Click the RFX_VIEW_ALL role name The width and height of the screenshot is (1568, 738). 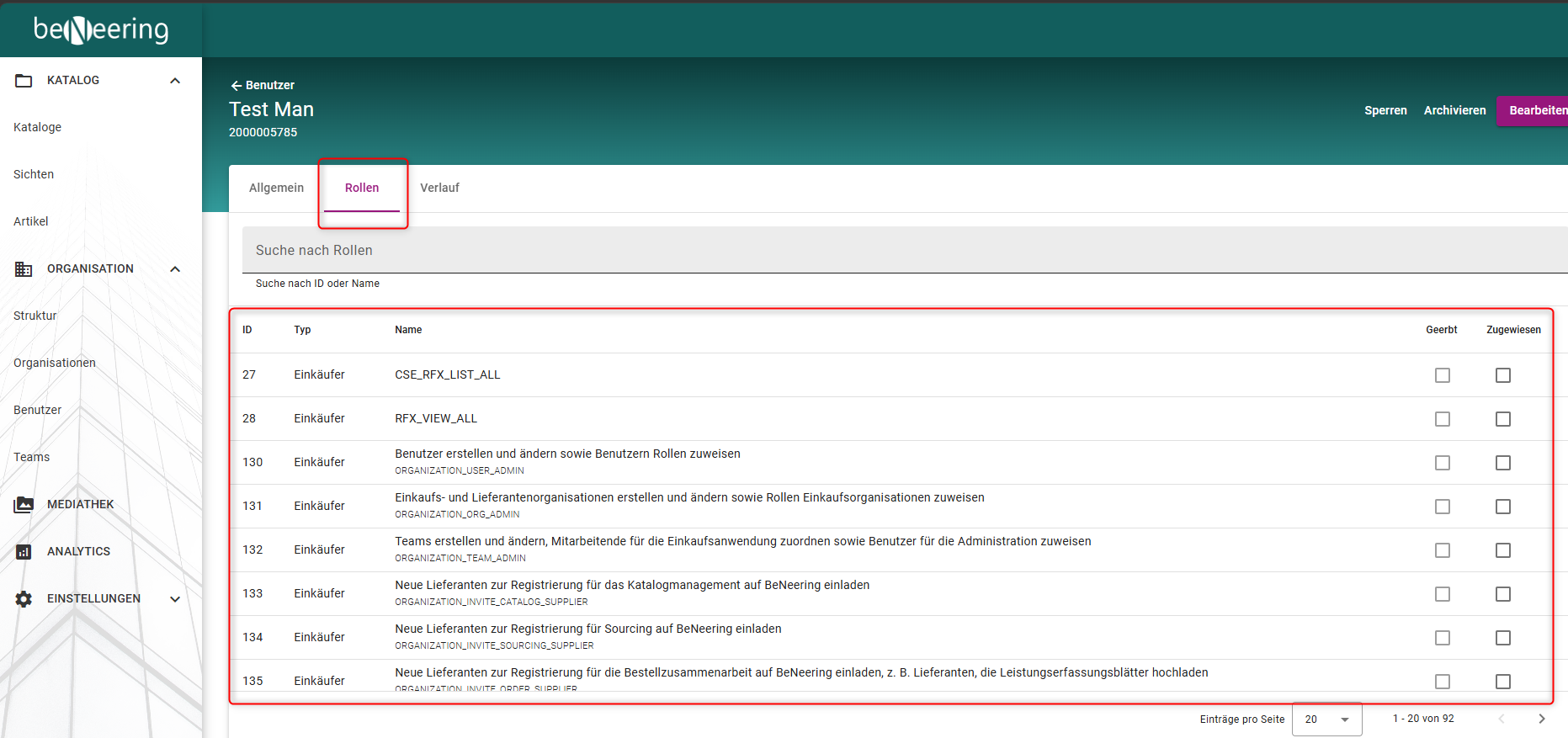point(436,418)
